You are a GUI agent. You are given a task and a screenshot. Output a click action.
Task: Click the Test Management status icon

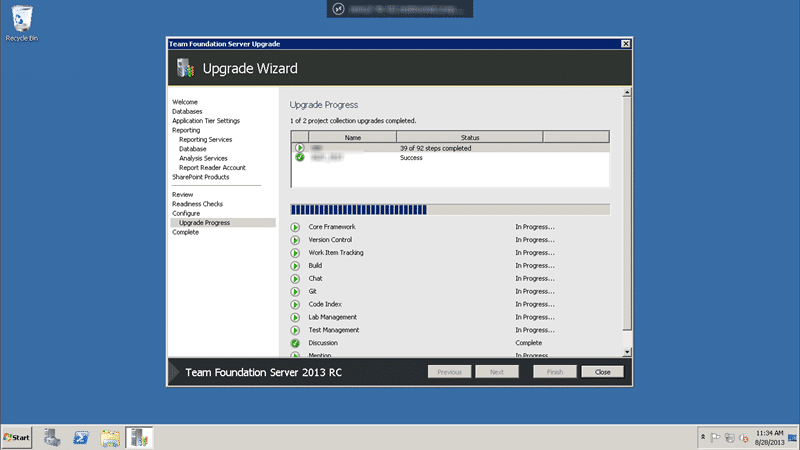click(x=295, y=331)
